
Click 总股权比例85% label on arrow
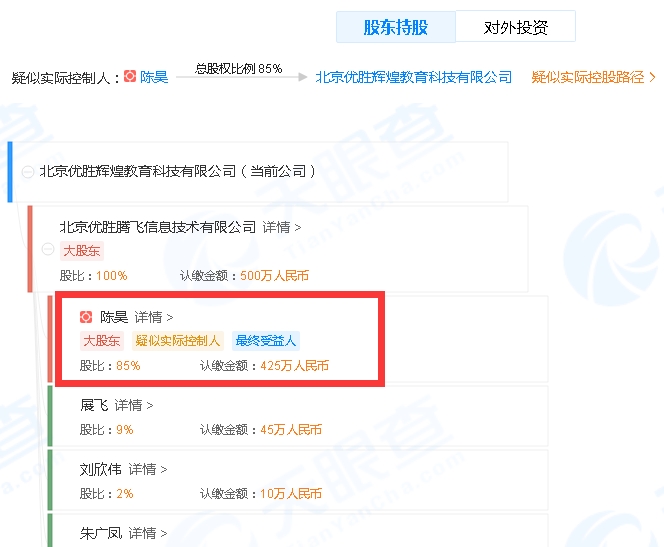tap(238, 68)
